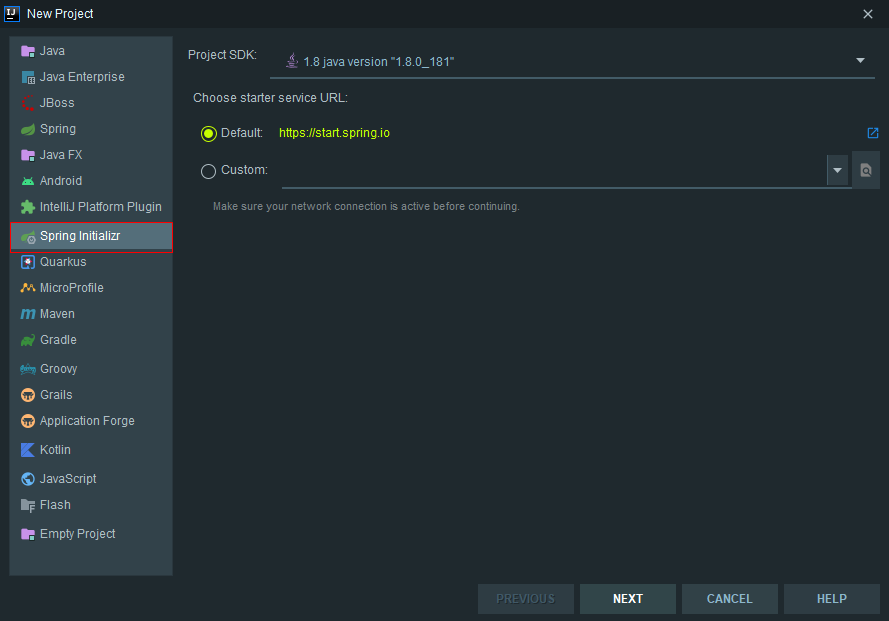Choose Java Enterprise project type label
The image size is (889, 621).
click(82, 77)
